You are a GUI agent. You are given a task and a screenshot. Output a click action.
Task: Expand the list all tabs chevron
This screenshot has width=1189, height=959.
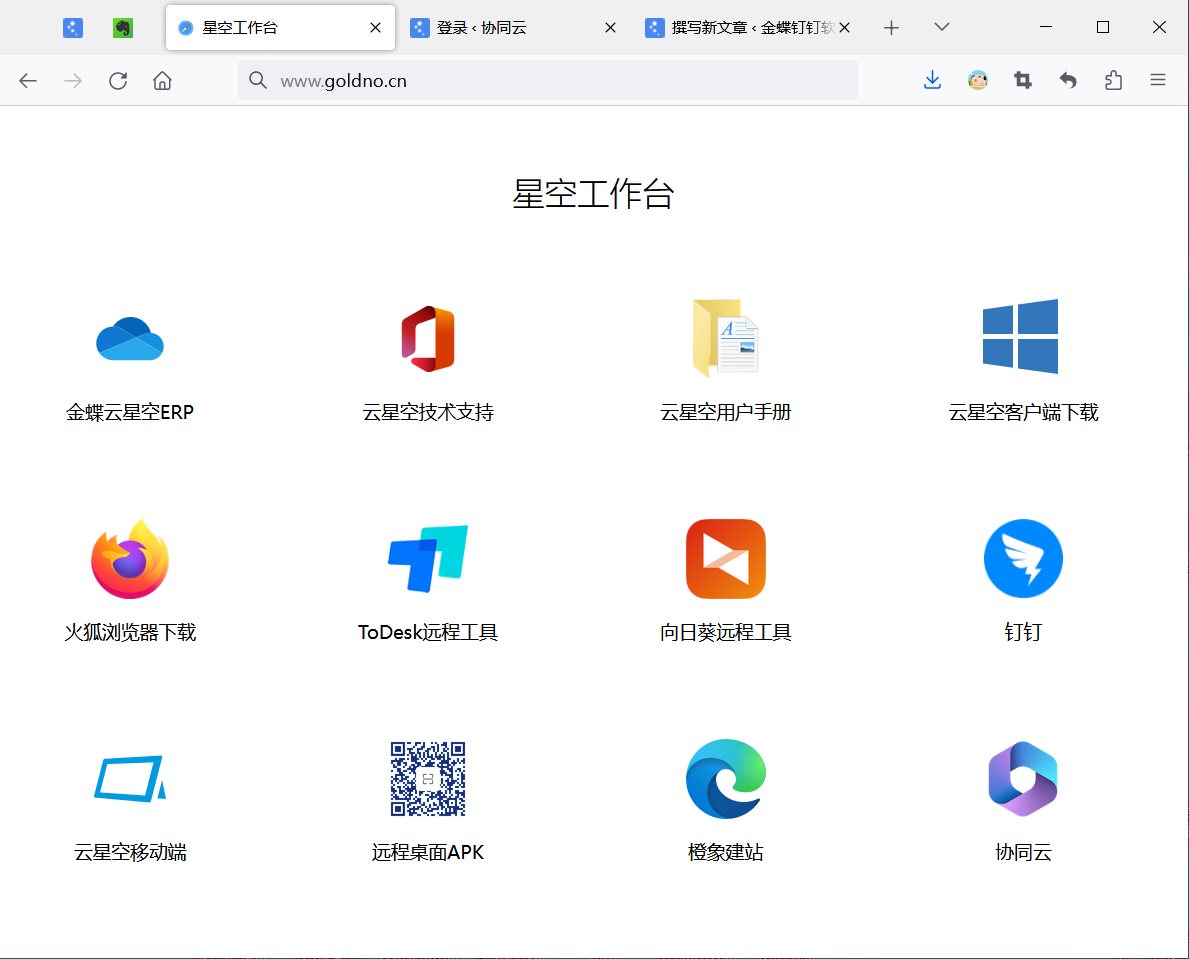942,27
